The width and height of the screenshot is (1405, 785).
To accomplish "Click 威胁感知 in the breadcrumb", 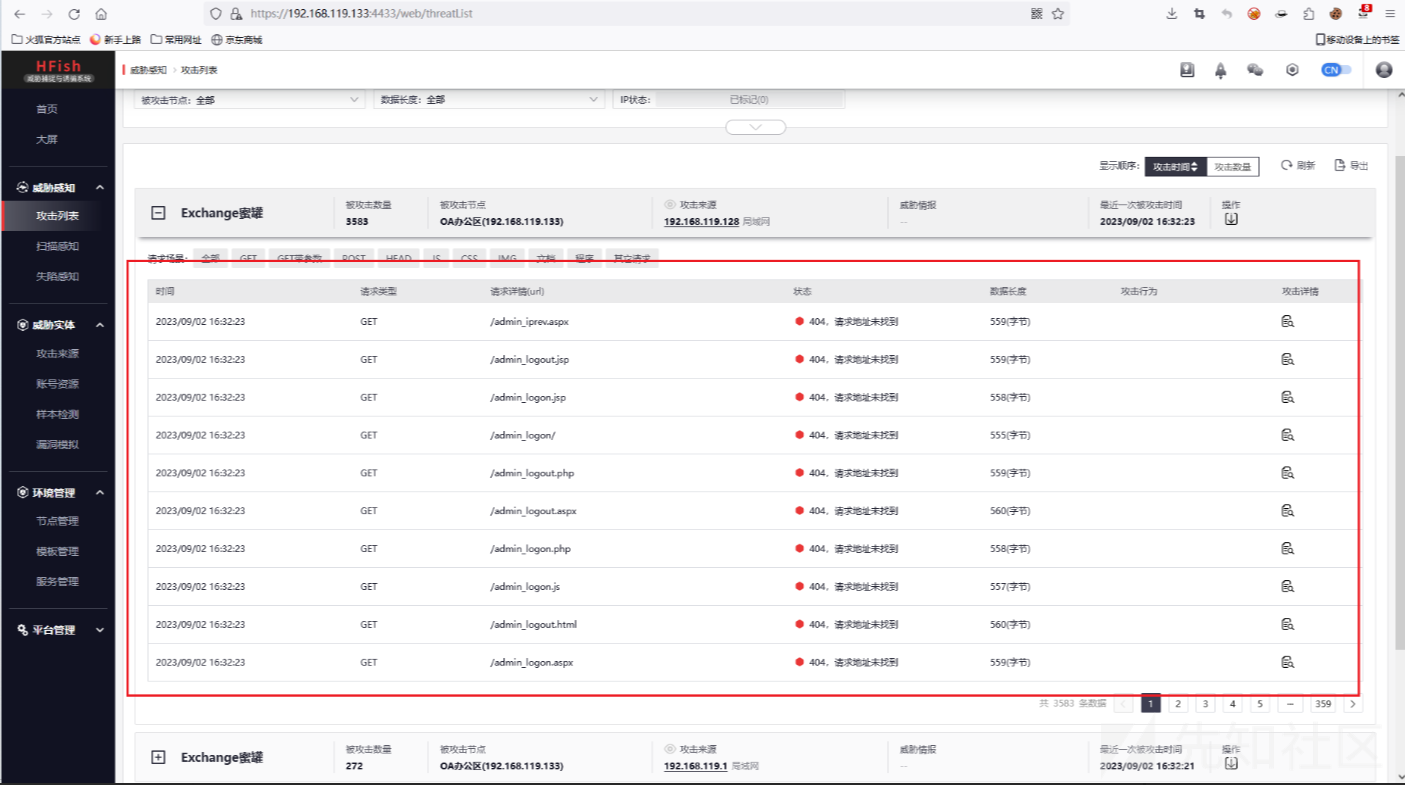I will tap(148, 70).
